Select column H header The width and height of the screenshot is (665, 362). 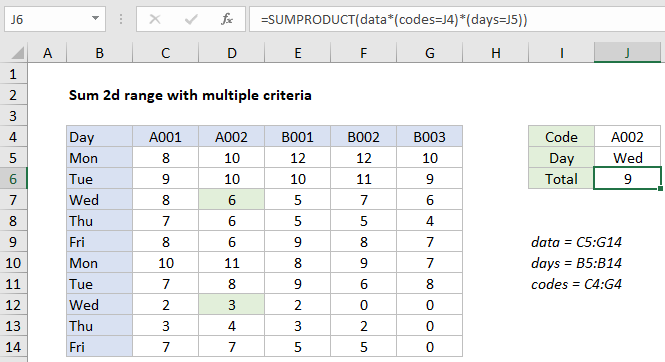(495, 53)
